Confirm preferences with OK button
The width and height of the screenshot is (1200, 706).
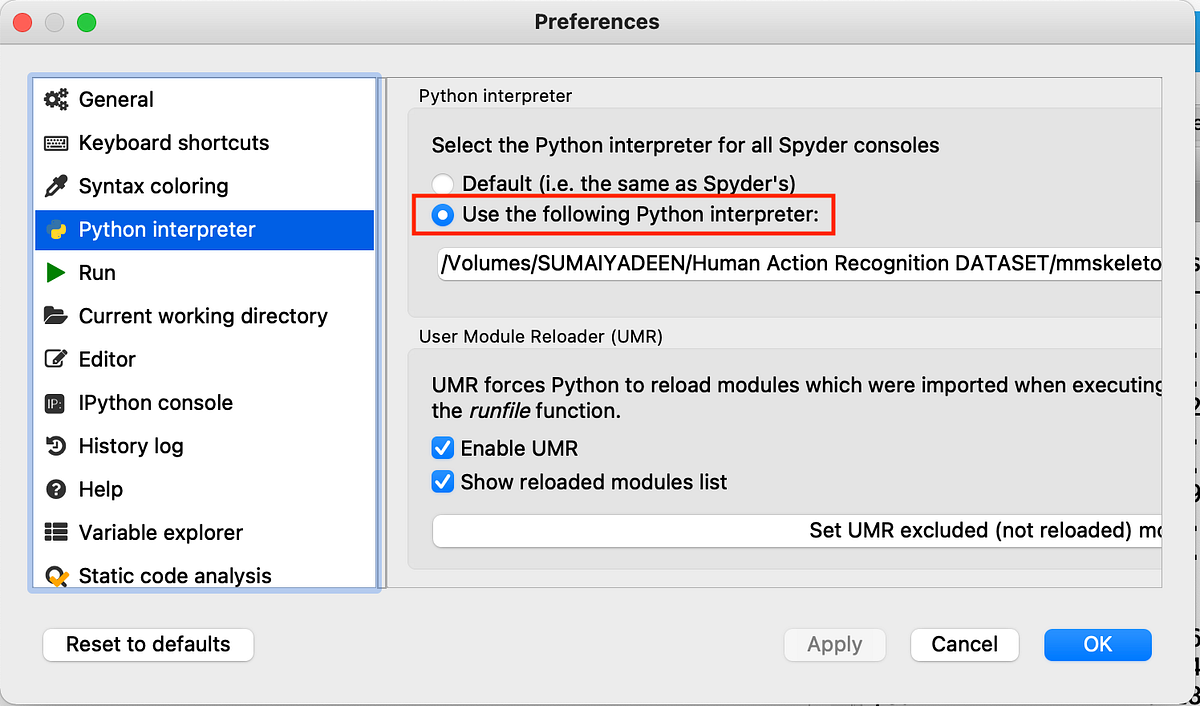click(x=1097, y=645)
